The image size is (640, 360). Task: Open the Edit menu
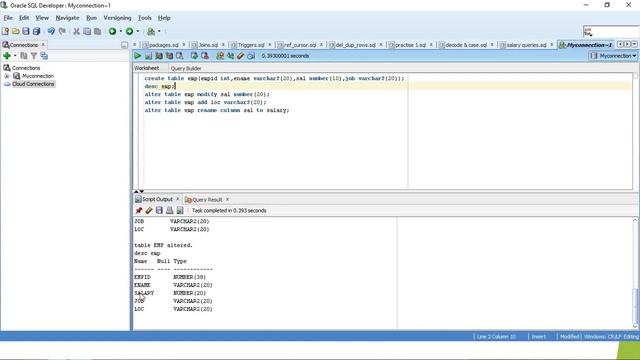pyautogui.click(x=24, y=18)
